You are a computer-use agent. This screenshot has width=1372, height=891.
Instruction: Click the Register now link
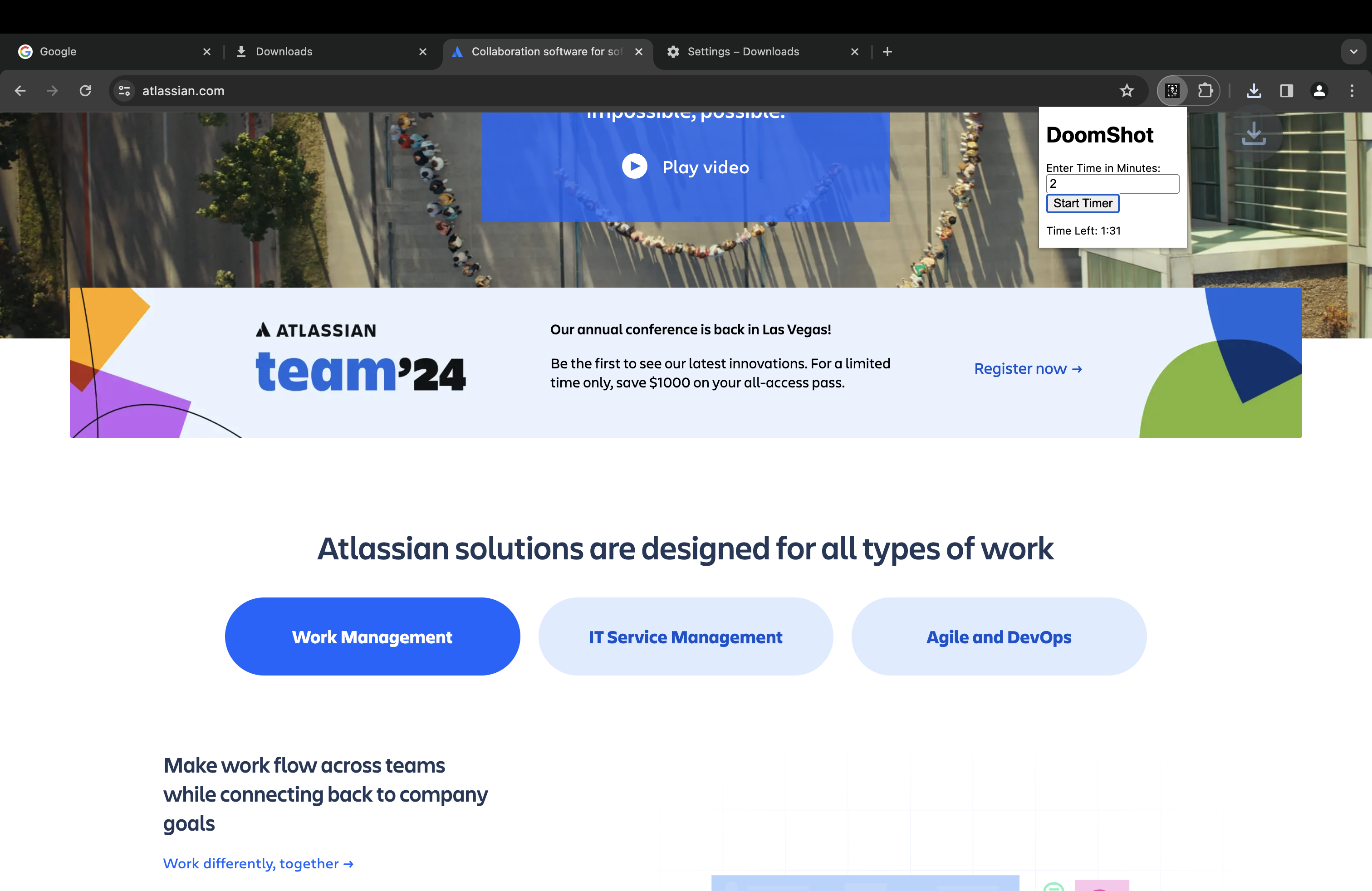tap(1027, 368)
